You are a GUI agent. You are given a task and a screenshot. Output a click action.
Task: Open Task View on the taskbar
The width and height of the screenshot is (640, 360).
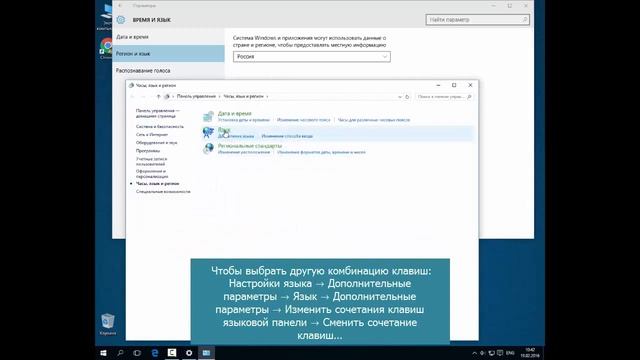[137, 353]
